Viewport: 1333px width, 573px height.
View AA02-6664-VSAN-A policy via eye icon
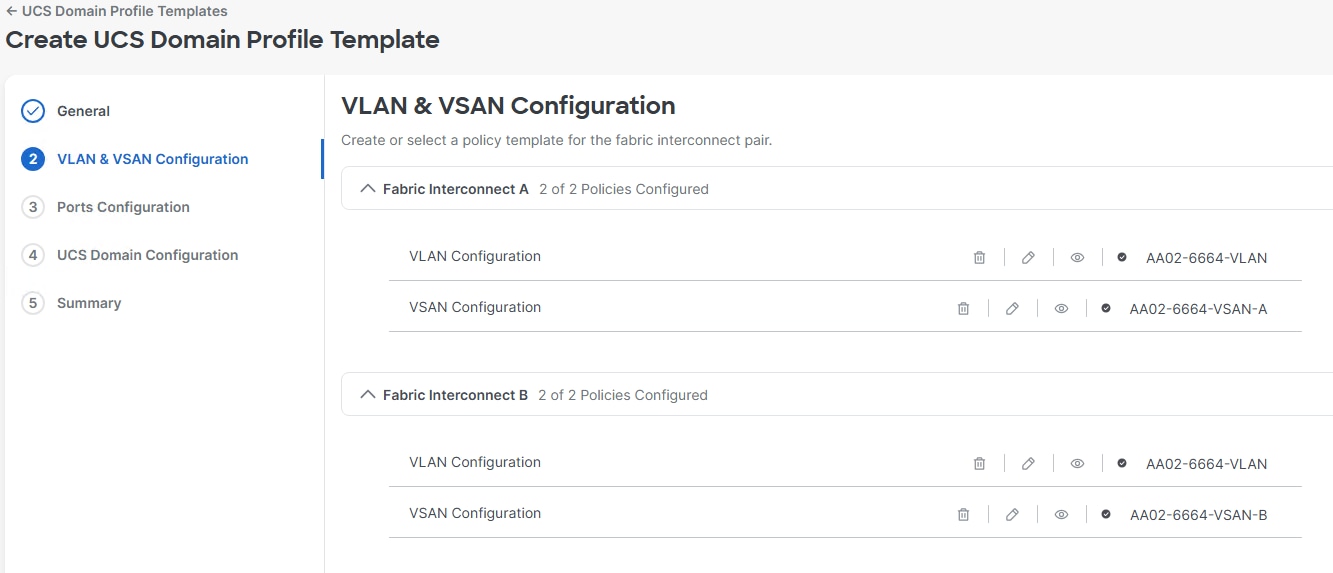[1061, 308]
